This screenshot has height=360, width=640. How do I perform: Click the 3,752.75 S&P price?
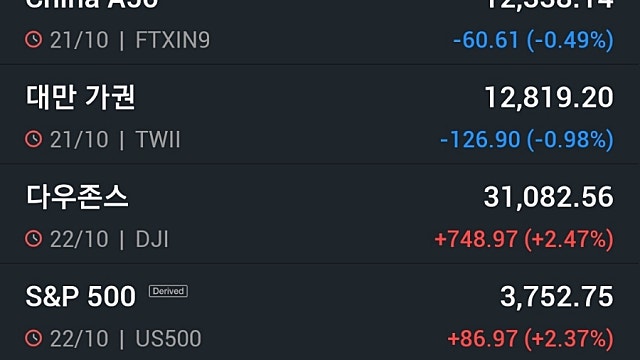(x=557, y=297)
